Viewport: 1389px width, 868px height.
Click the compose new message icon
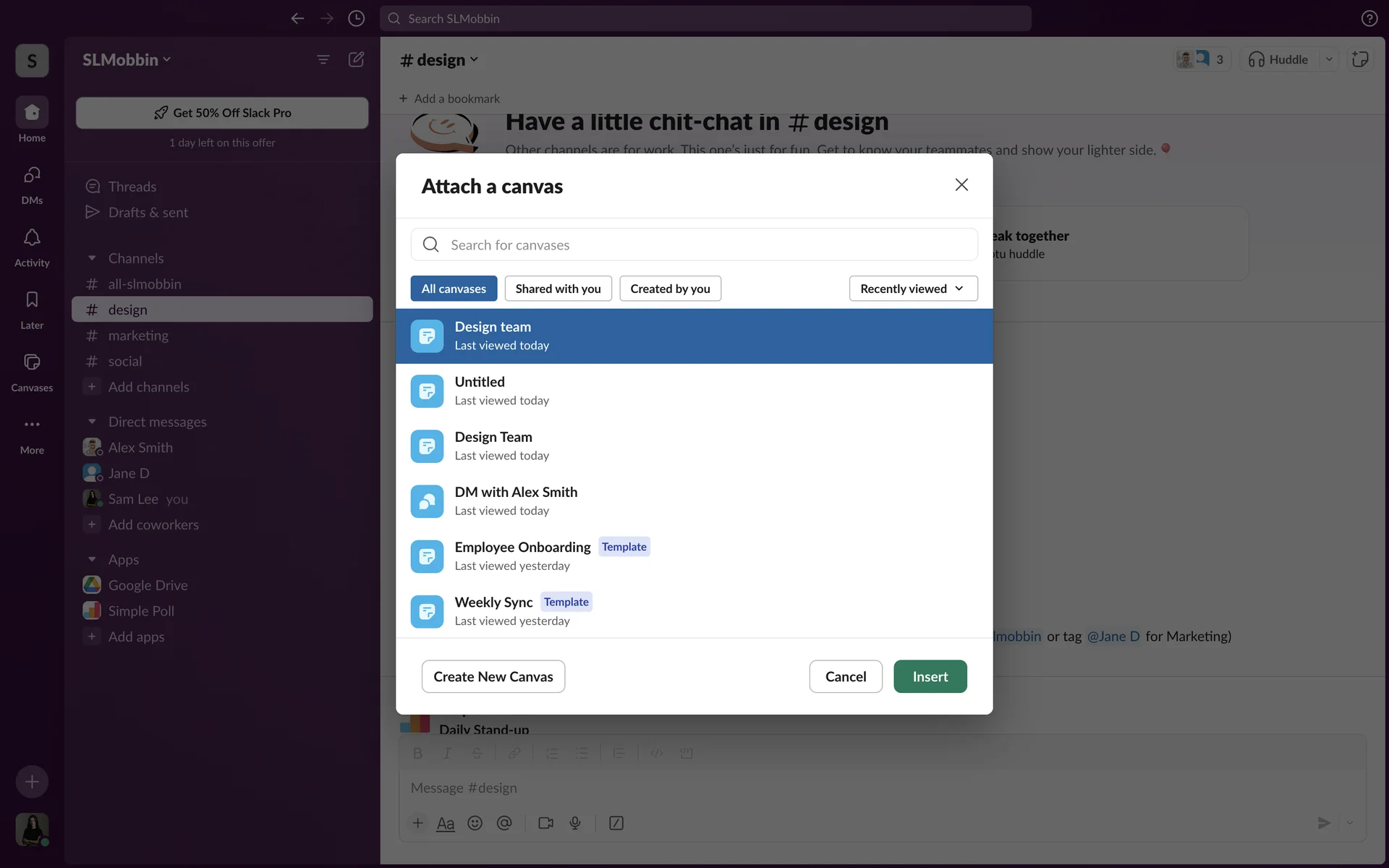point(356,59)
